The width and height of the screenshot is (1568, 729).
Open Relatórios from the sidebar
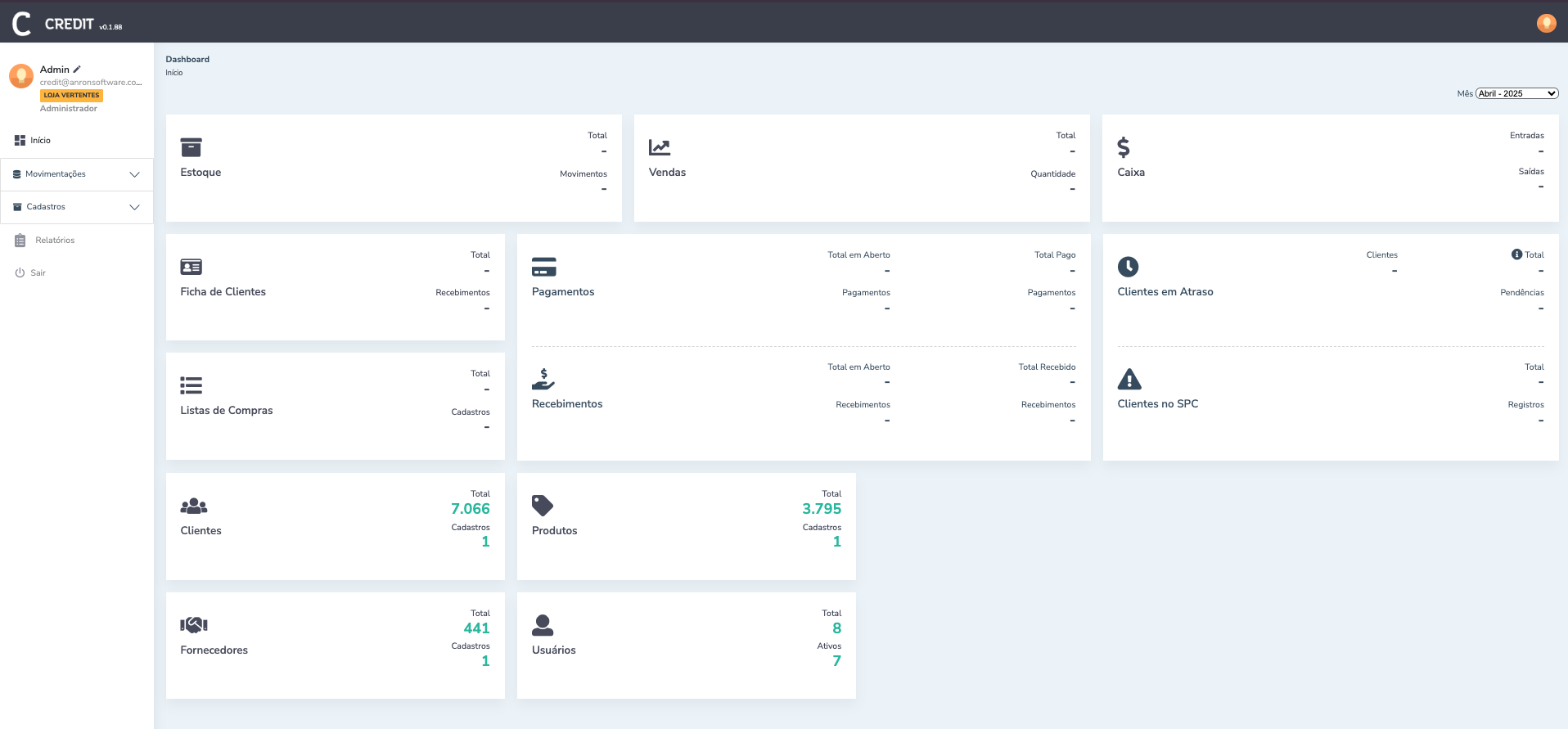pos(54,241)
